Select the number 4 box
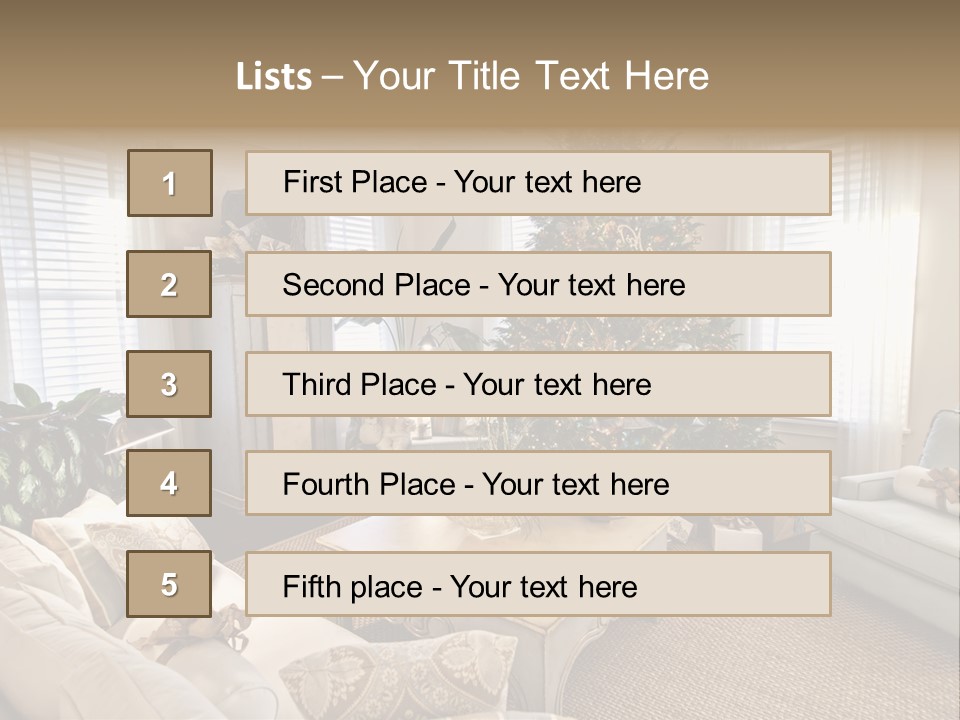The height and width of the screenshot is (720, 960). (x=169, y=484)
